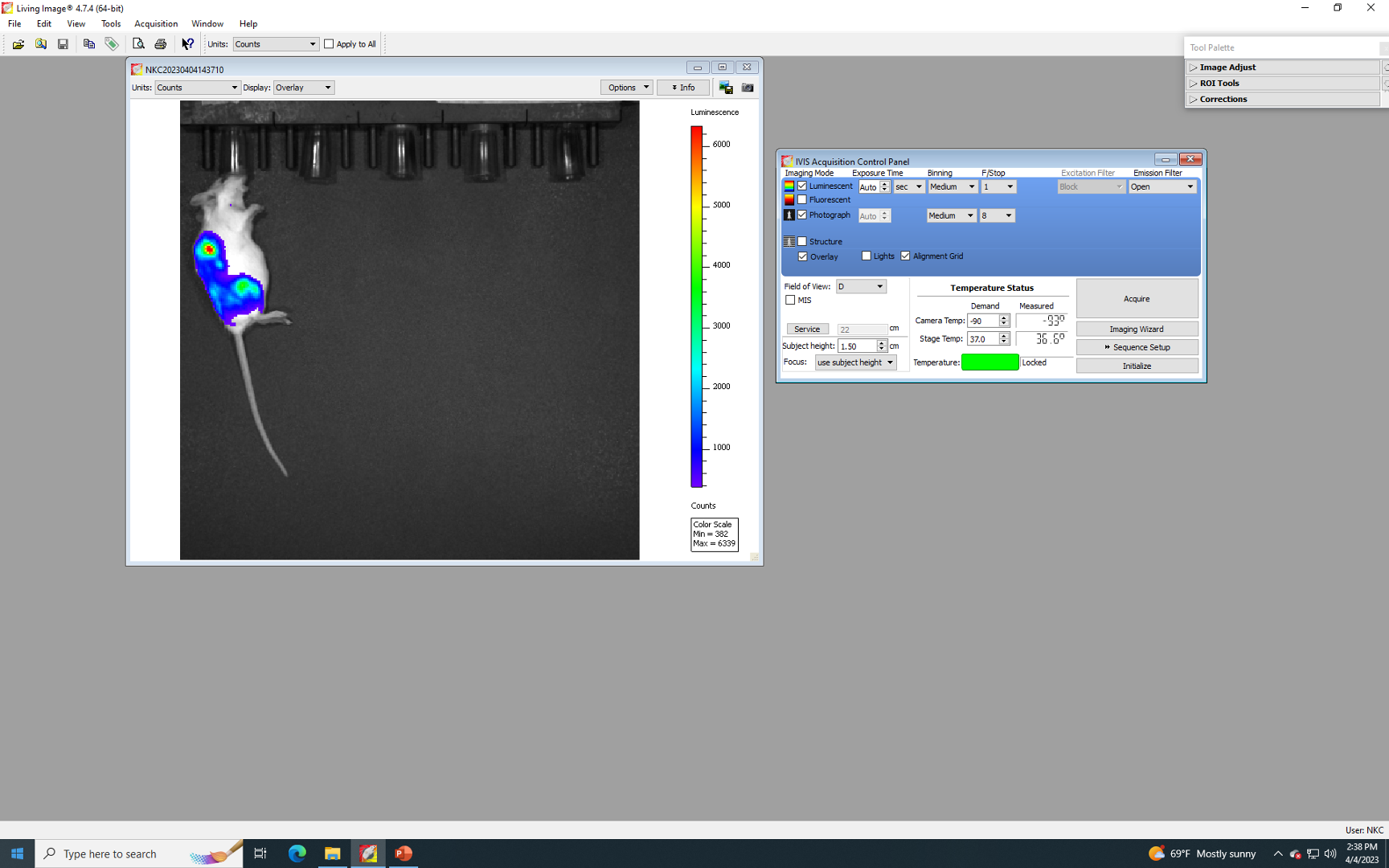Open the Field of View dropdown

coord(860,287)
